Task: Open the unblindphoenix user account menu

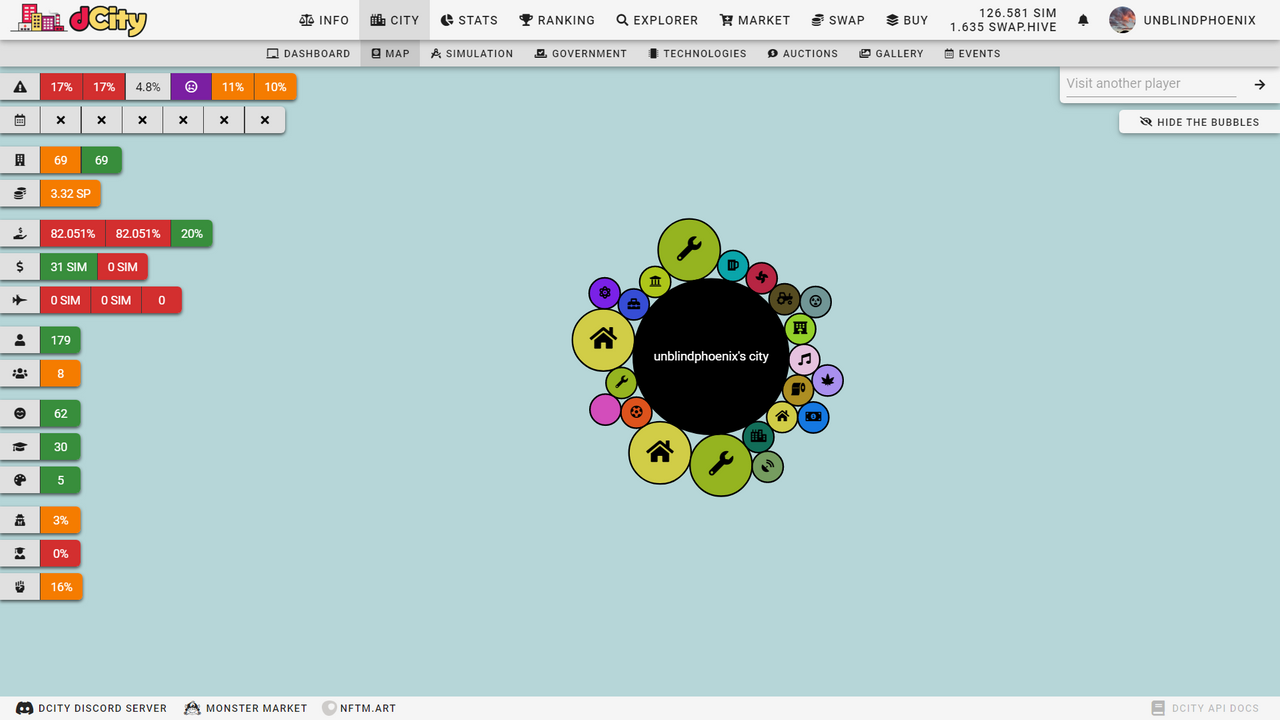Action: [x=1183, y=20]
